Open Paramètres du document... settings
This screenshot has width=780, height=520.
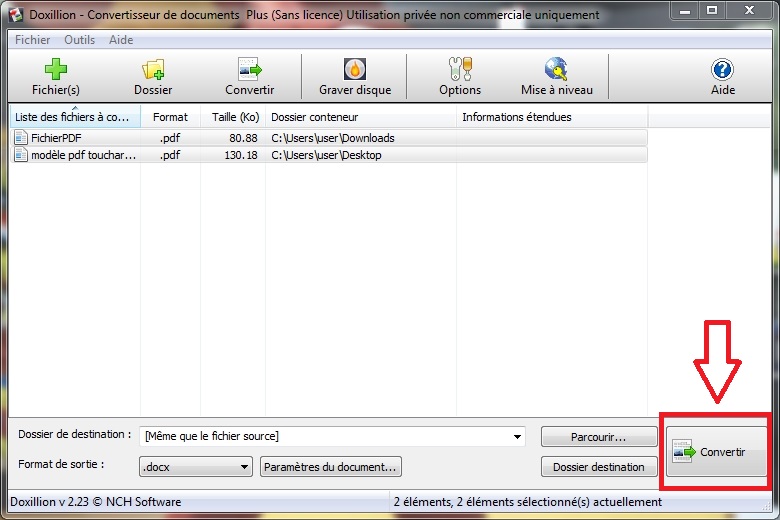pos(331,467)
